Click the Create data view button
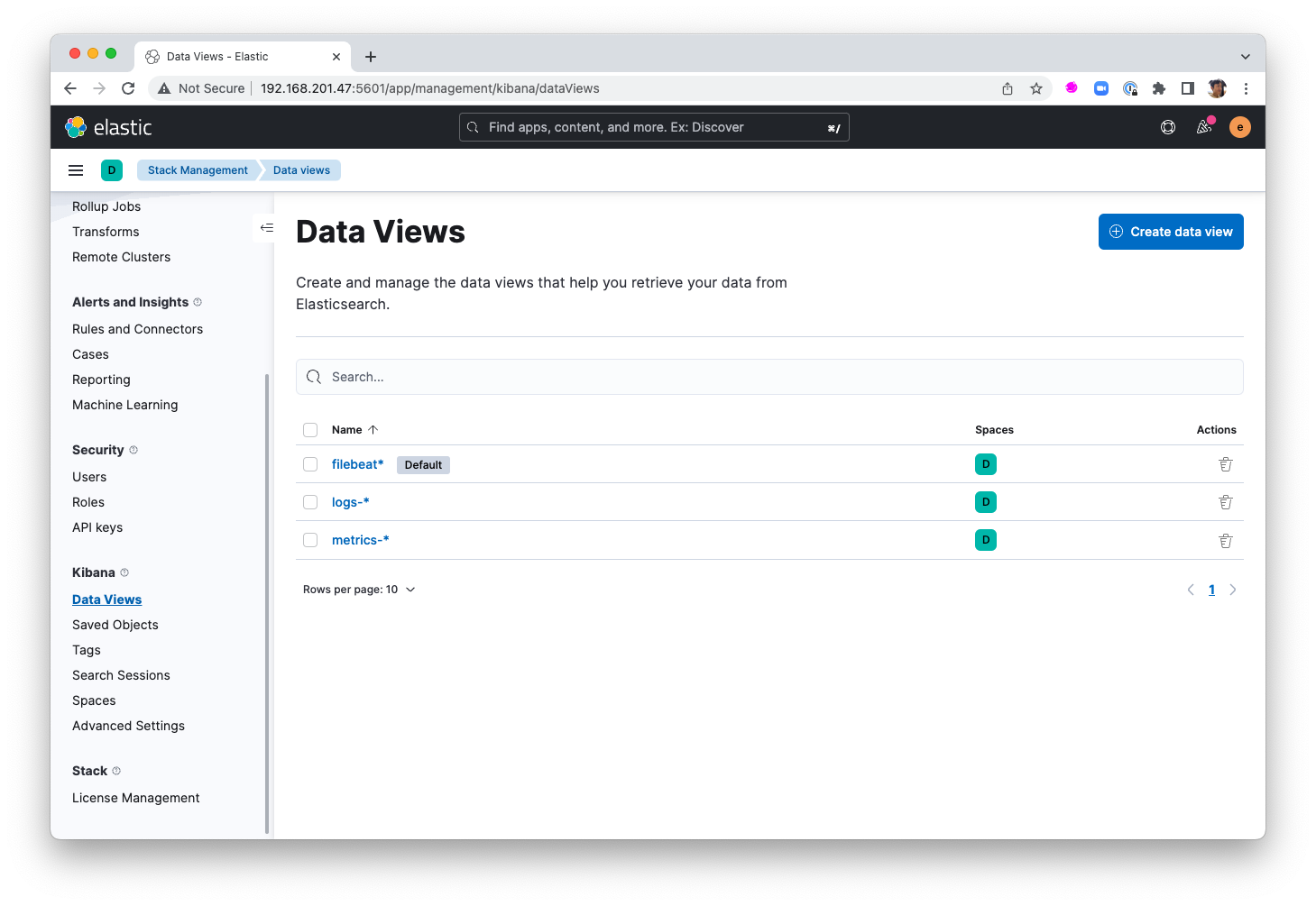This screenshot has width=1316, height=906. pos(1171,232)
